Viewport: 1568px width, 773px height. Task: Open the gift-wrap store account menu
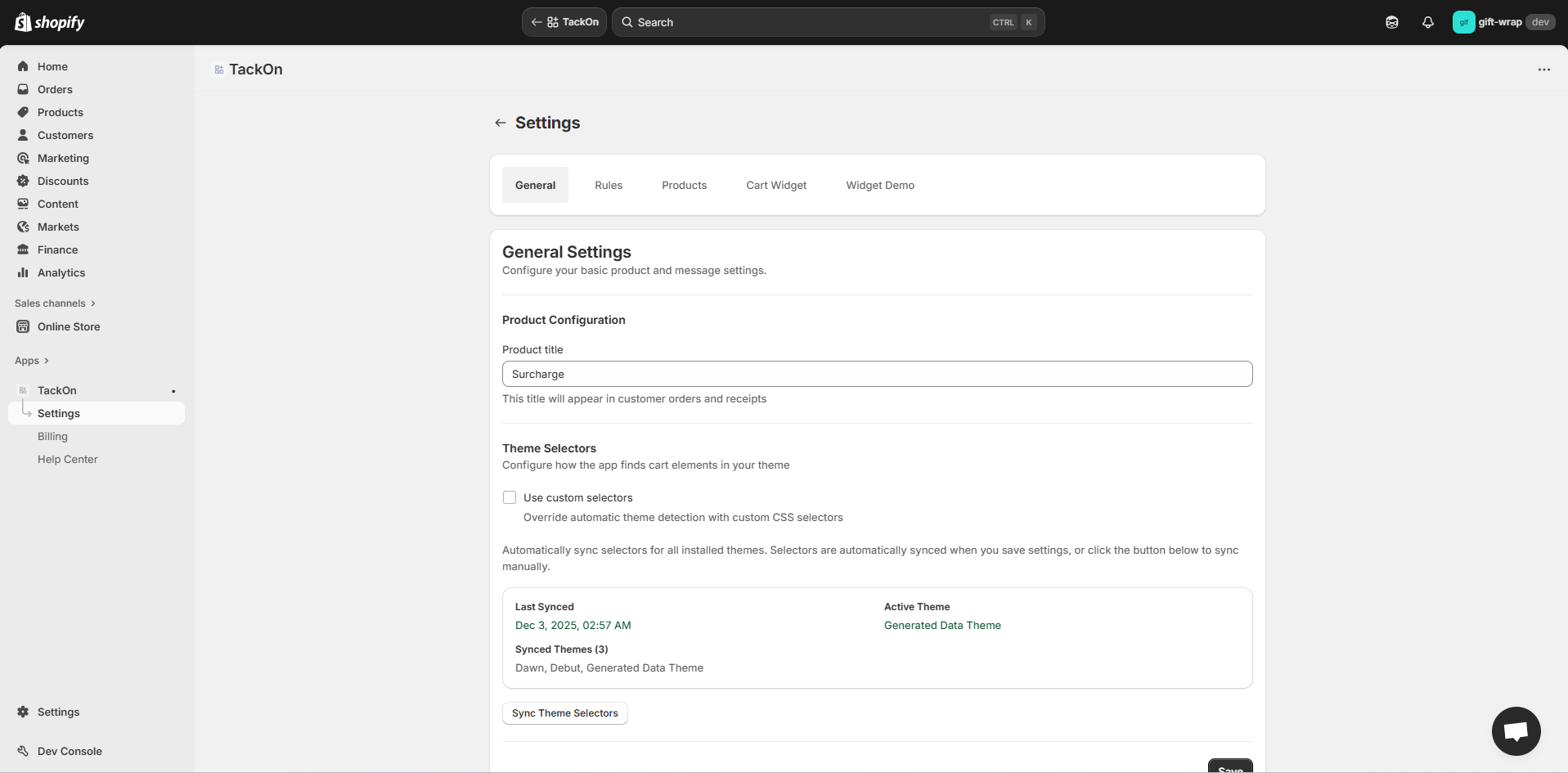coord(1503,22)
